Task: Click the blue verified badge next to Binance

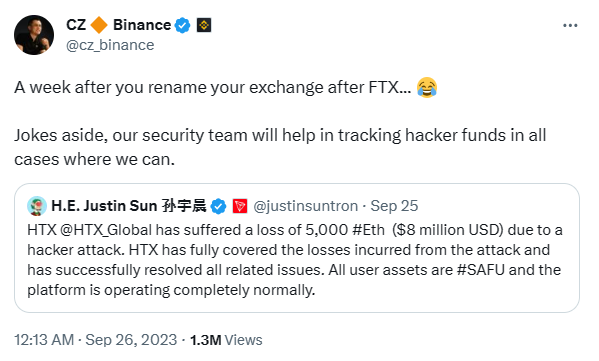Action: (x=183, y=25)
